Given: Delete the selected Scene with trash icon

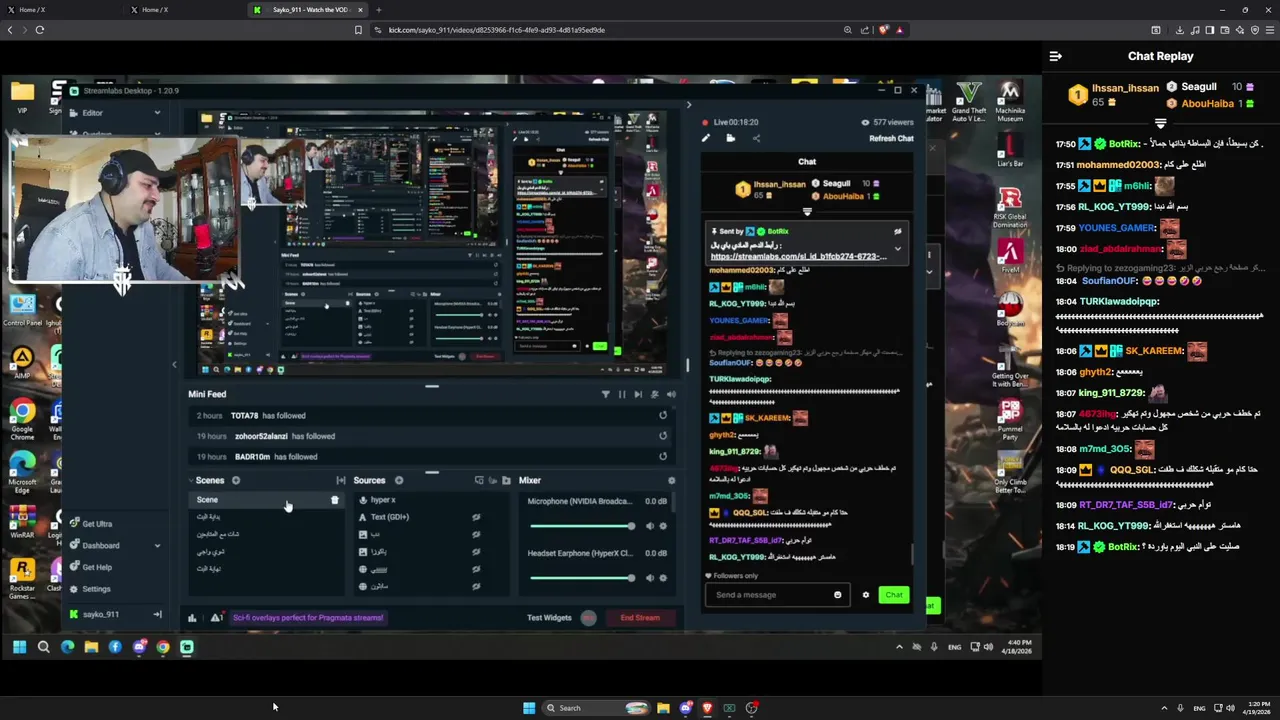Looking at the screenshot, I should [335, 500].
